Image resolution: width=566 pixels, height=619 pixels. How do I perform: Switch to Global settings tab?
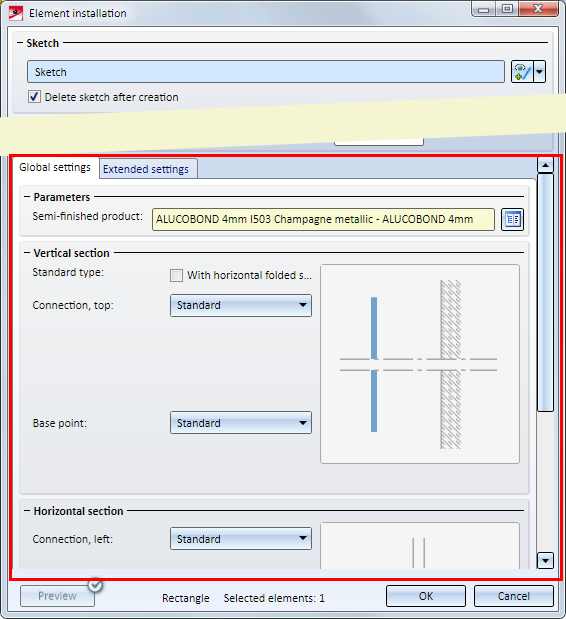point(55,168)
